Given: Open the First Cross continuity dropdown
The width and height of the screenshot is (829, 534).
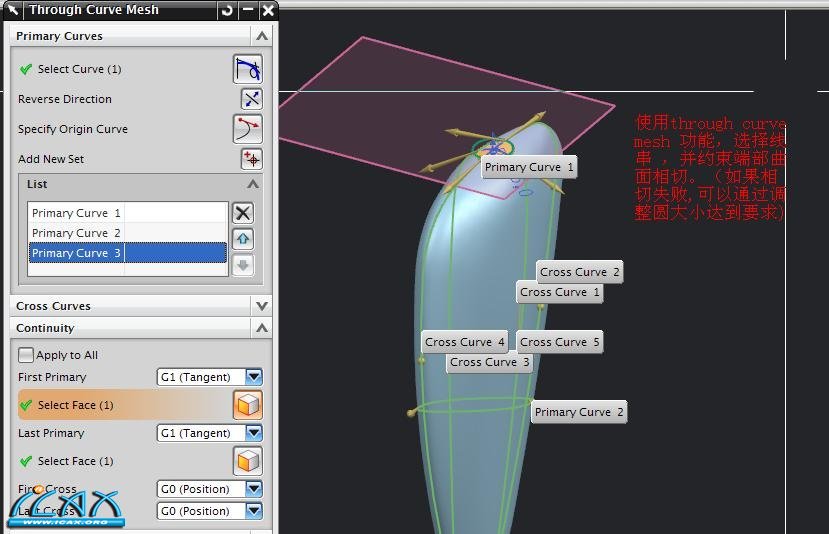Looking at the screenshot, I should coord(253,489).
